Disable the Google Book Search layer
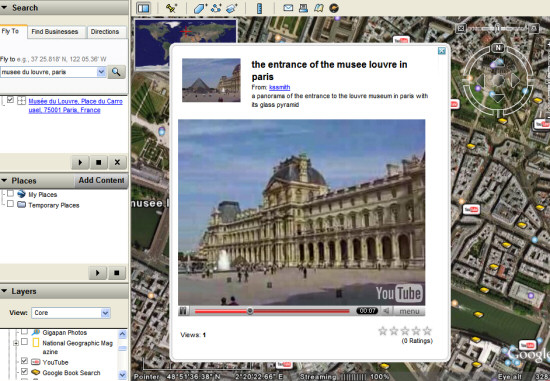 click(24, 371)
